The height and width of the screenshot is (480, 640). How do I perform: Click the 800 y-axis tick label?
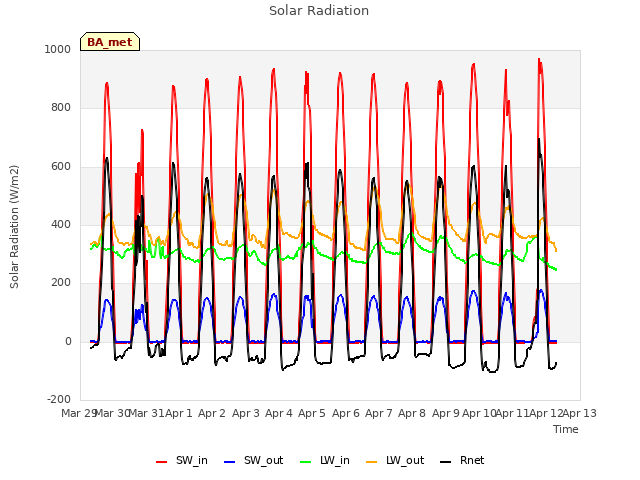pyautogui.click(x=61, y=107)
